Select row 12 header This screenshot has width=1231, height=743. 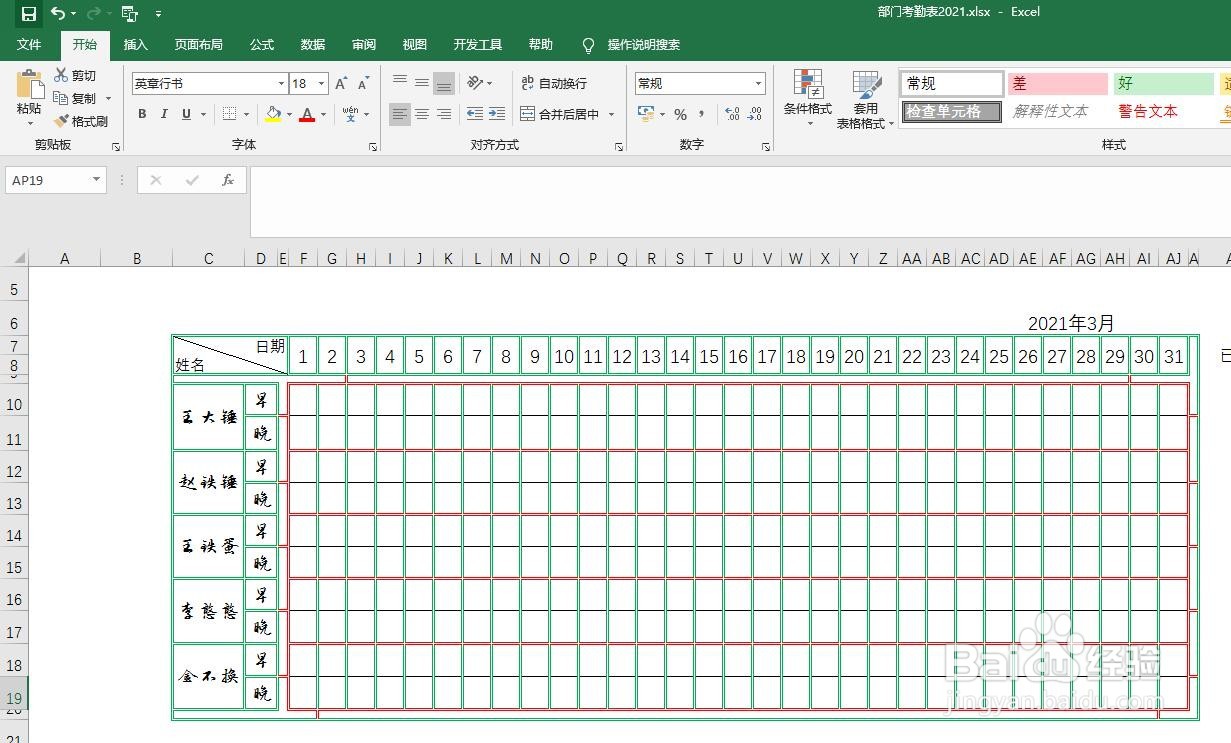14,471
